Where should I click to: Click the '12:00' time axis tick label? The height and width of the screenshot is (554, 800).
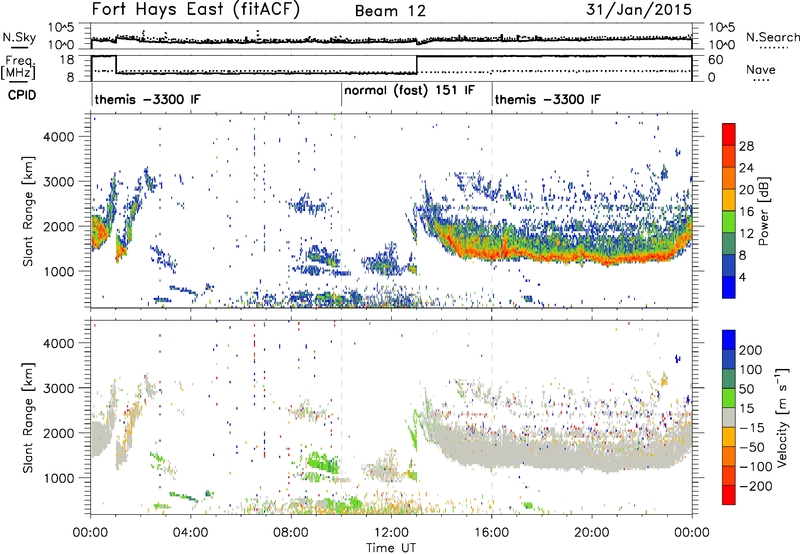(x=391, y=533)
